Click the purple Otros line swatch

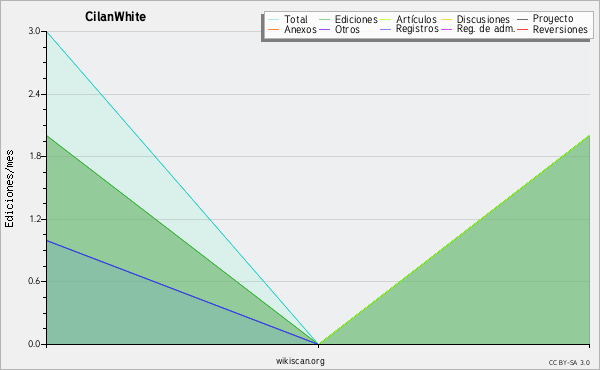tap(324, 29)
